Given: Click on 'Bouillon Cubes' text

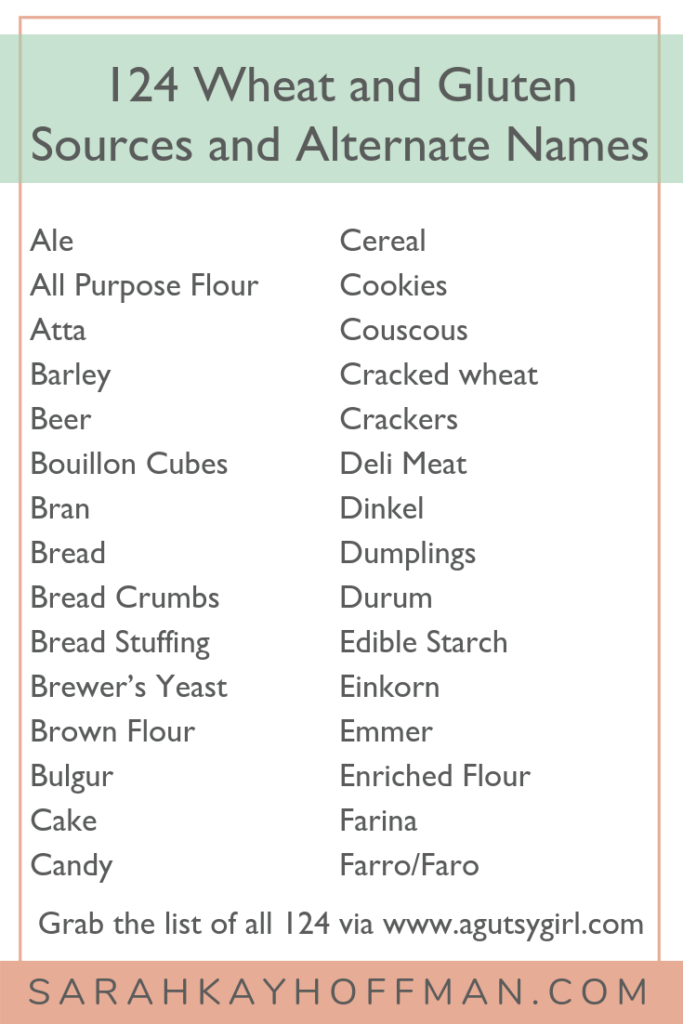Looking at the screenshot, I should pyautogui.click(x=129, y=464).
